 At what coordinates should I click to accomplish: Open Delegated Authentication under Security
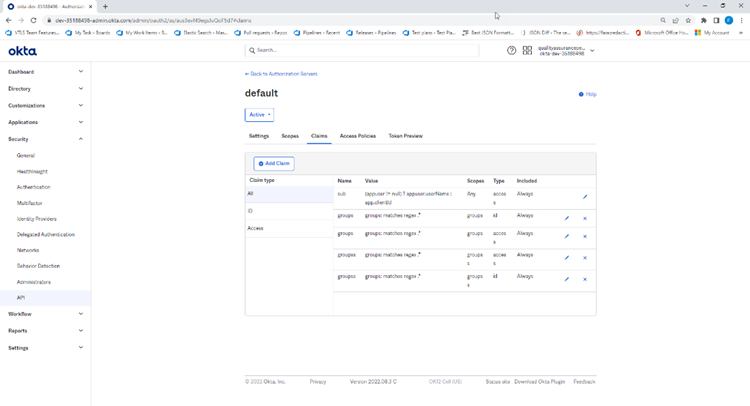pos(46,234)
